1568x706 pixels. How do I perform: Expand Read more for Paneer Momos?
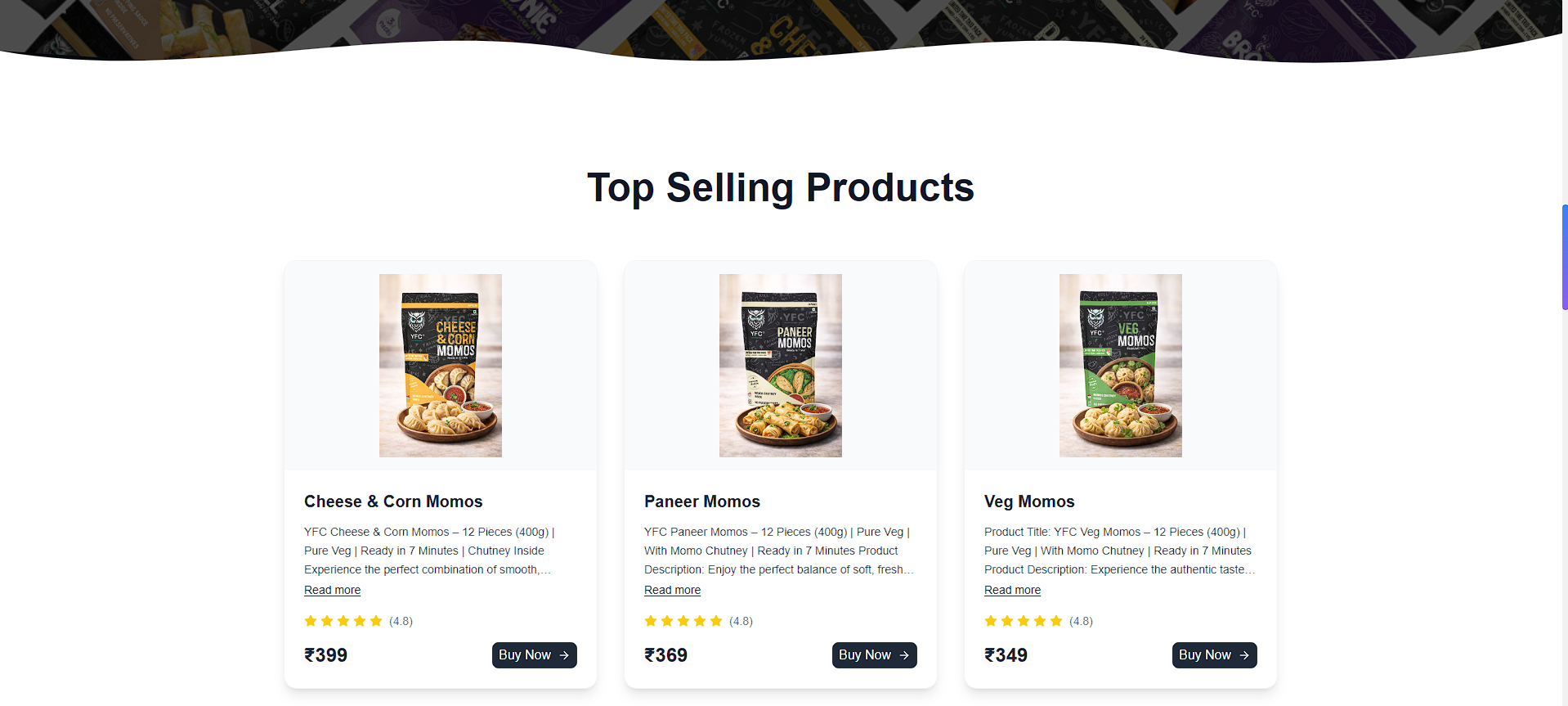click(672, 590)
